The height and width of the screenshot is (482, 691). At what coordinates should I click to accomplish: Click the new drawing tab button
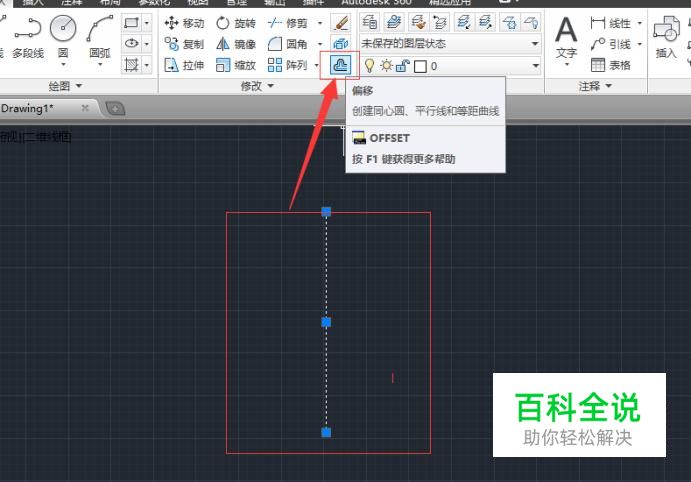pyautogui.click(x=115, y=108)
